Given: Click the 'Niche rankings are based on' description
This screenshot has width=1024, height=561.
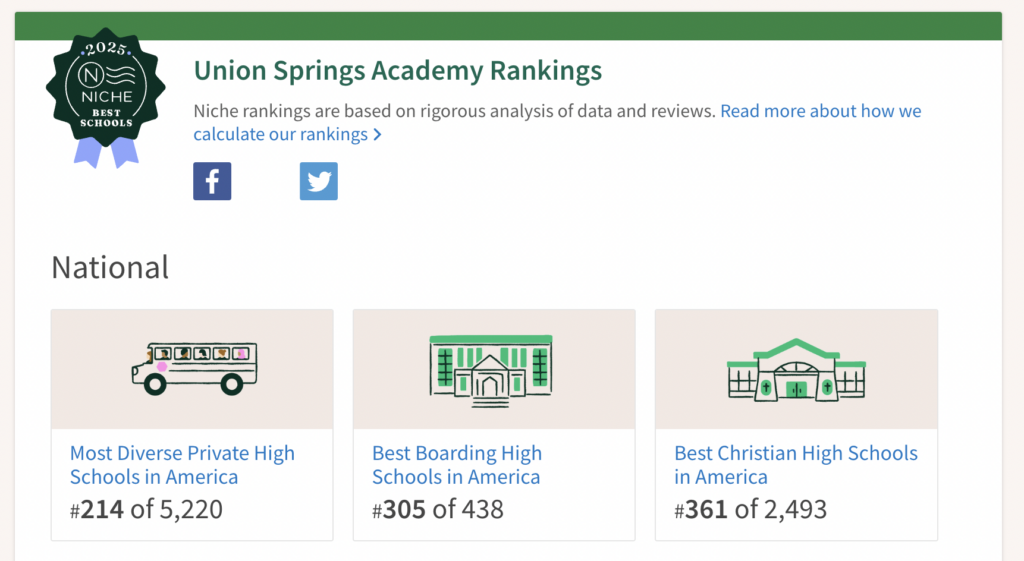Looking at the screenshot, I should [455, 111].
